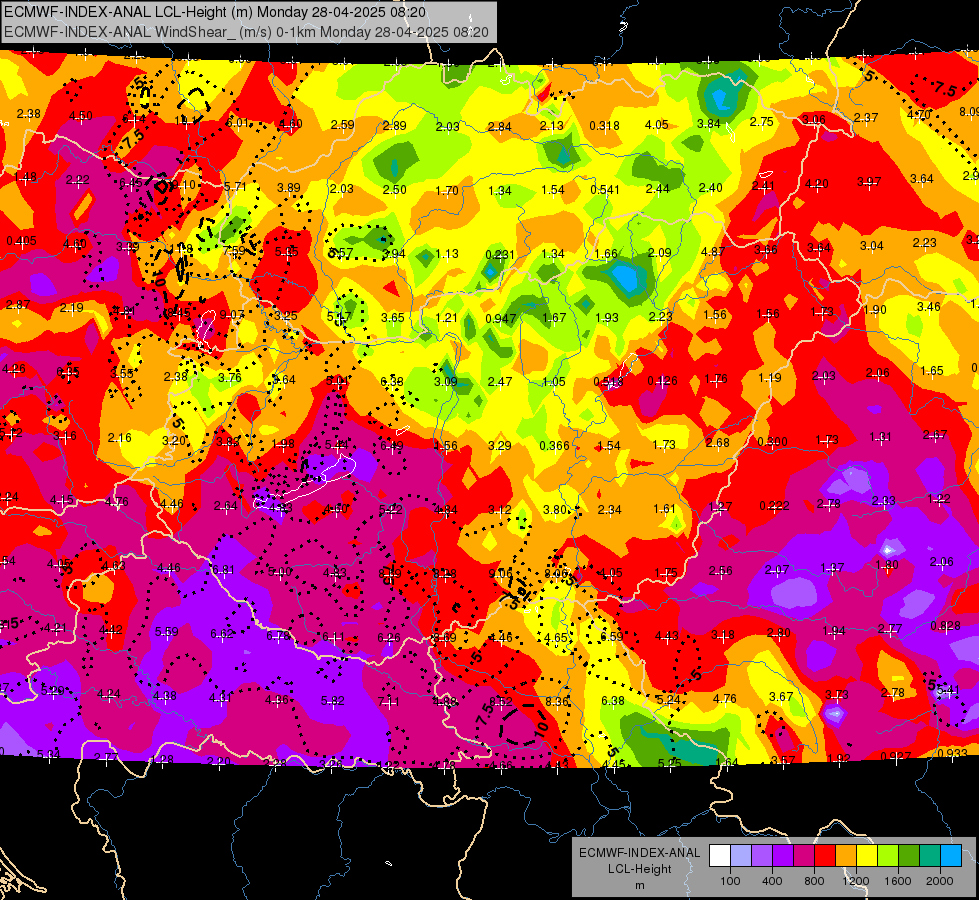Click the wind shear value 0.222
Screen dimensions: 979x900
pos(774,505)
